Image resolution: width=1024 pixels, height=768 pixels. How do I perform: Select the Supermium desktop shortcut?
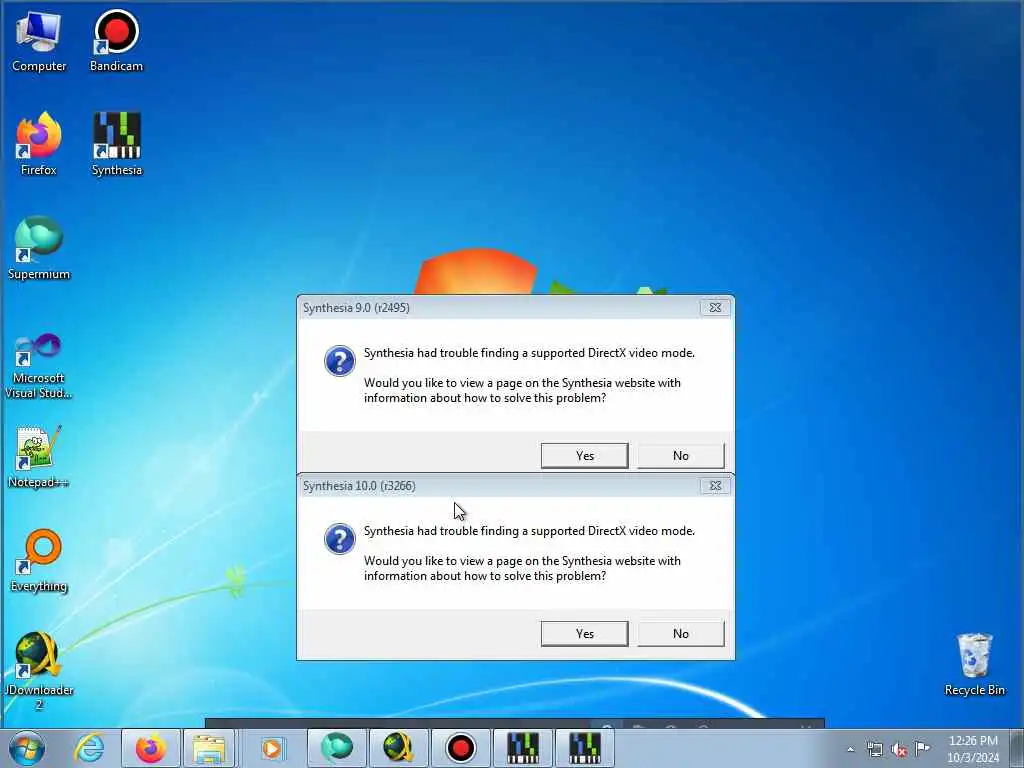coord(39,248)
